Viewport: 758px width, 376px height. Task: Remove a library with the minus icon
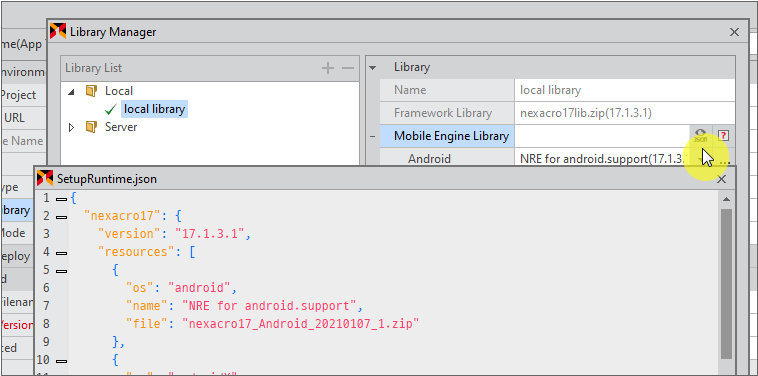coord(348,68)
